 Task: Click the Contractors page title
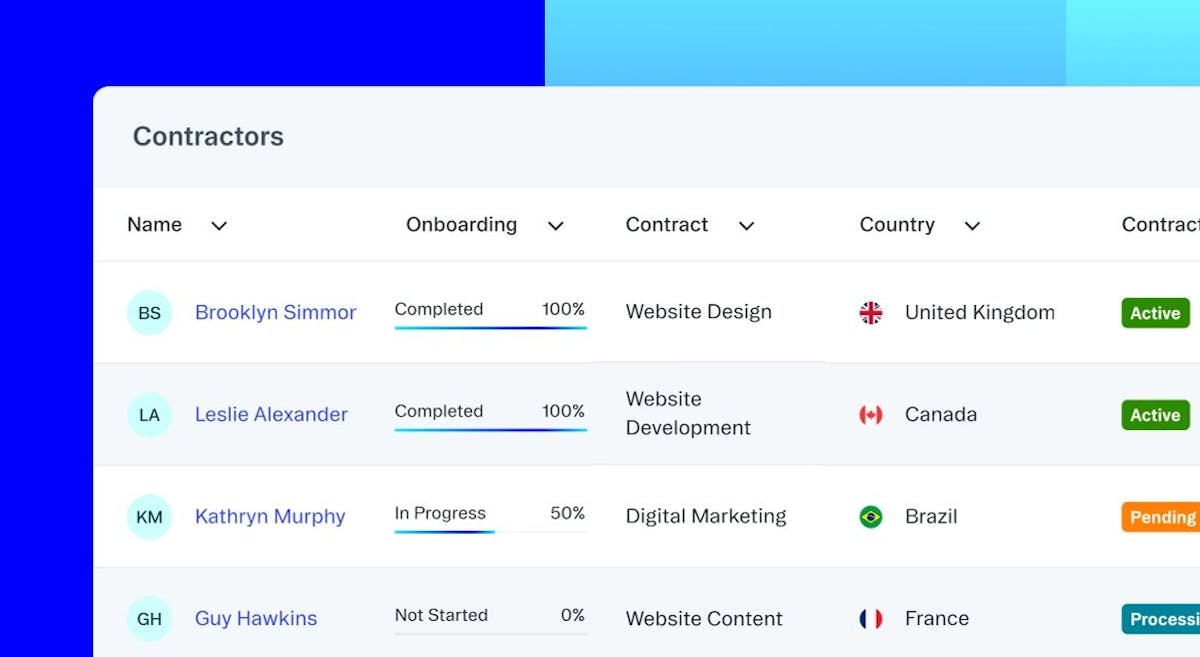pos(208,136)
